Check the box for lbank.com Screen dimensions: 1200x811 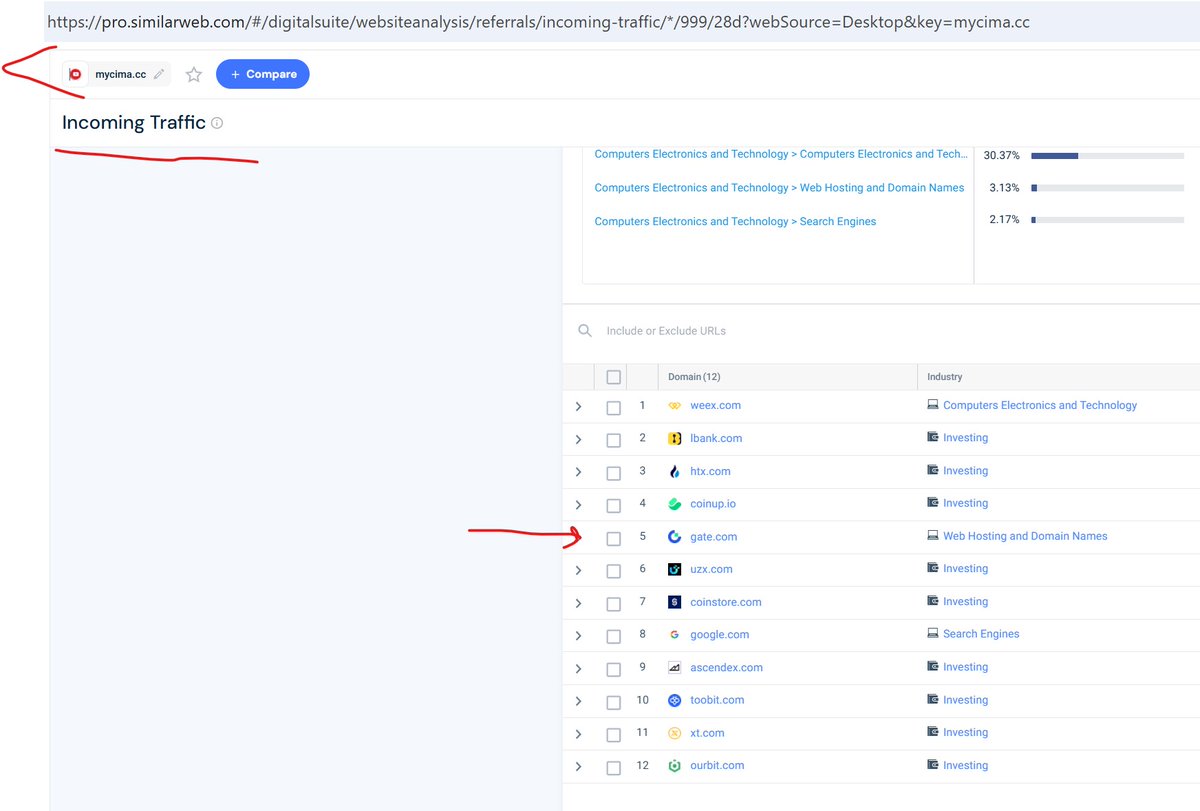(614, 440)
